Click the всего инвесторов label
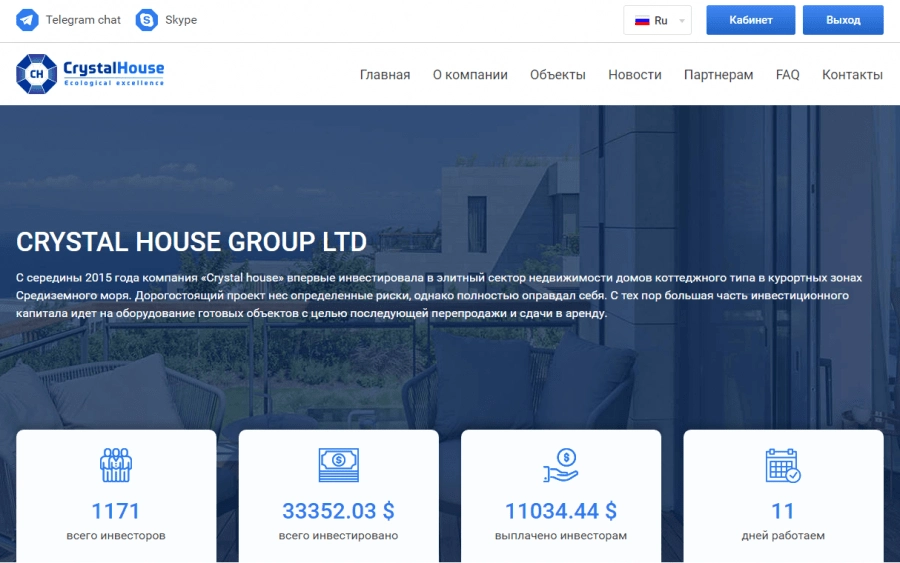 pos(116,535)
